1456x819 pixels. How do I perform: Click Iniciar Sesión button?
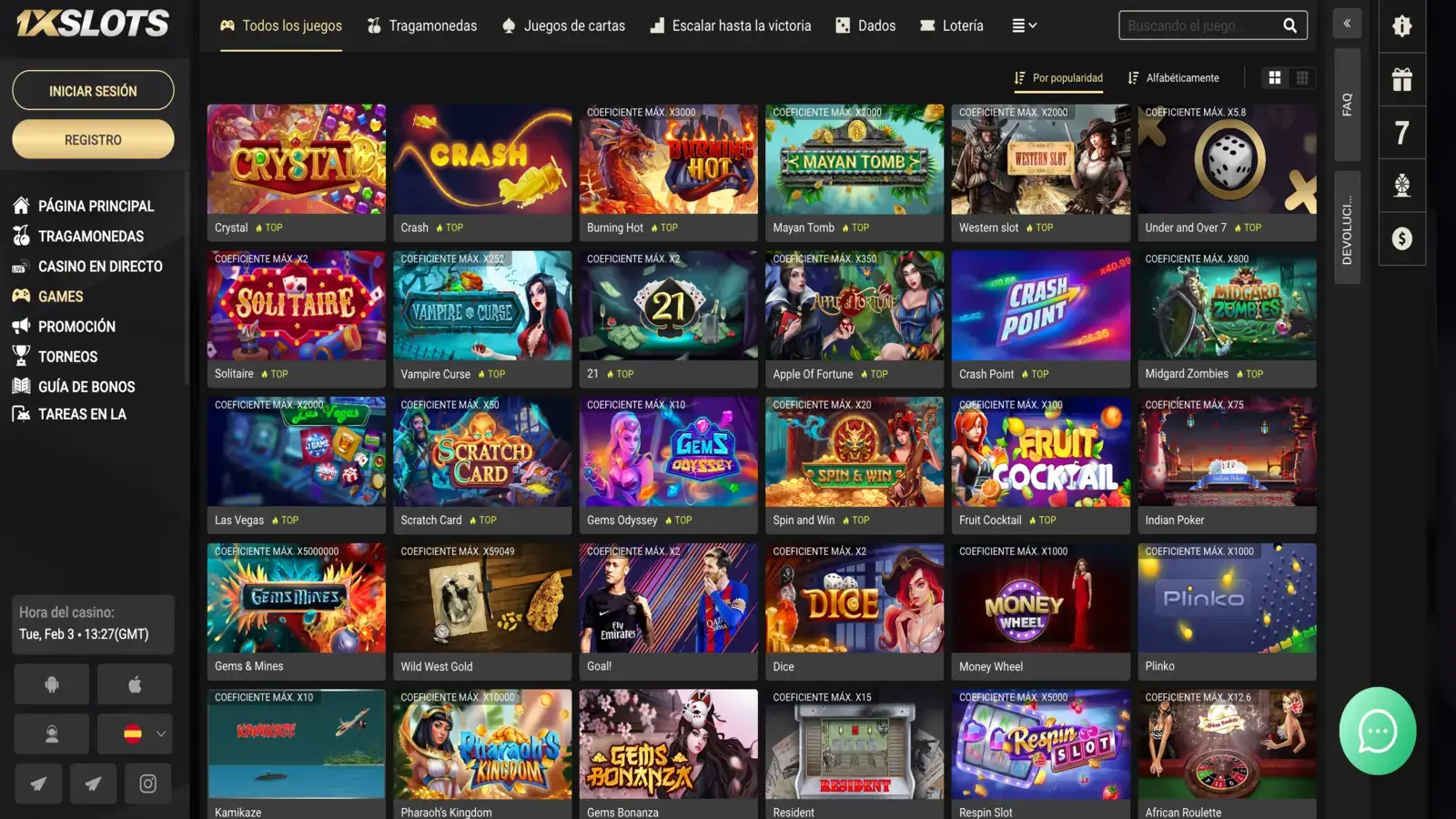pos(93,91)
